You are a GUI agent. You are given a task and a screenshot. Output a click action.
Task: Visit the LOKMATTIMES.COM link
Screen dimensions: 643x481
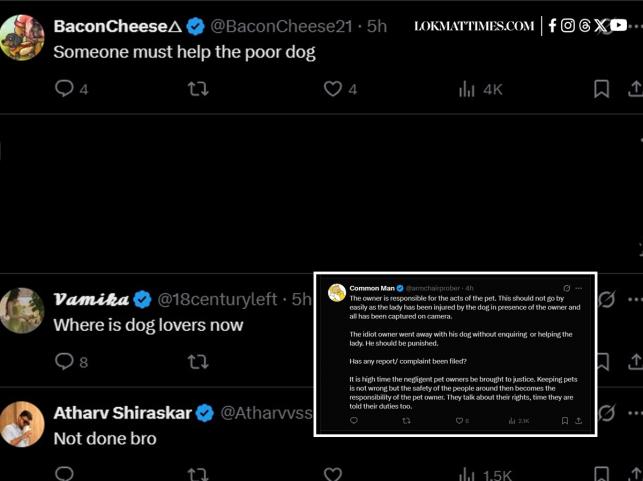click(x=474, y=26)
